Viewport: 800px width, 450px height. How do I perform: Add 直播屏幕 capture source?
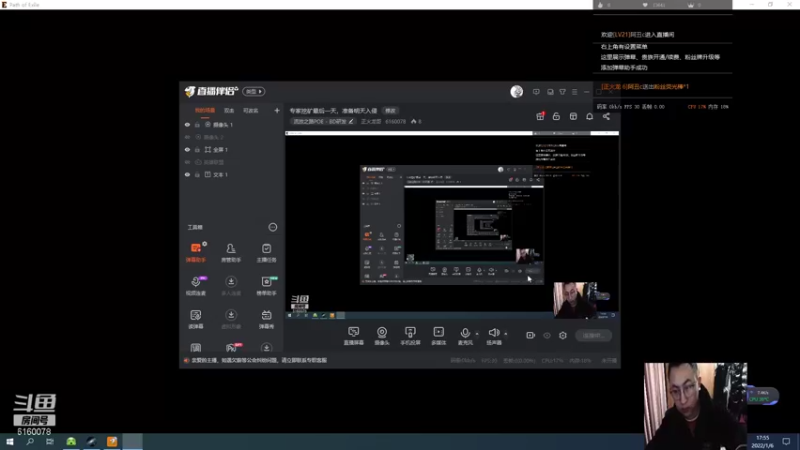[354, 336]
